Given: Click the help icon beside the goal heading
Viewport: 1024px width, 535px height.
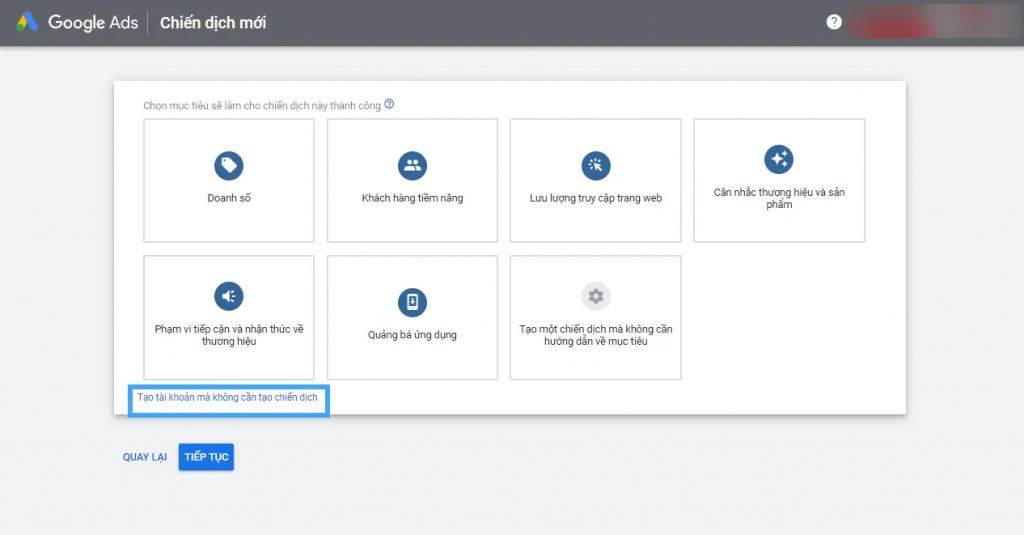Looking at the screenshot, I should click(389, 104).
